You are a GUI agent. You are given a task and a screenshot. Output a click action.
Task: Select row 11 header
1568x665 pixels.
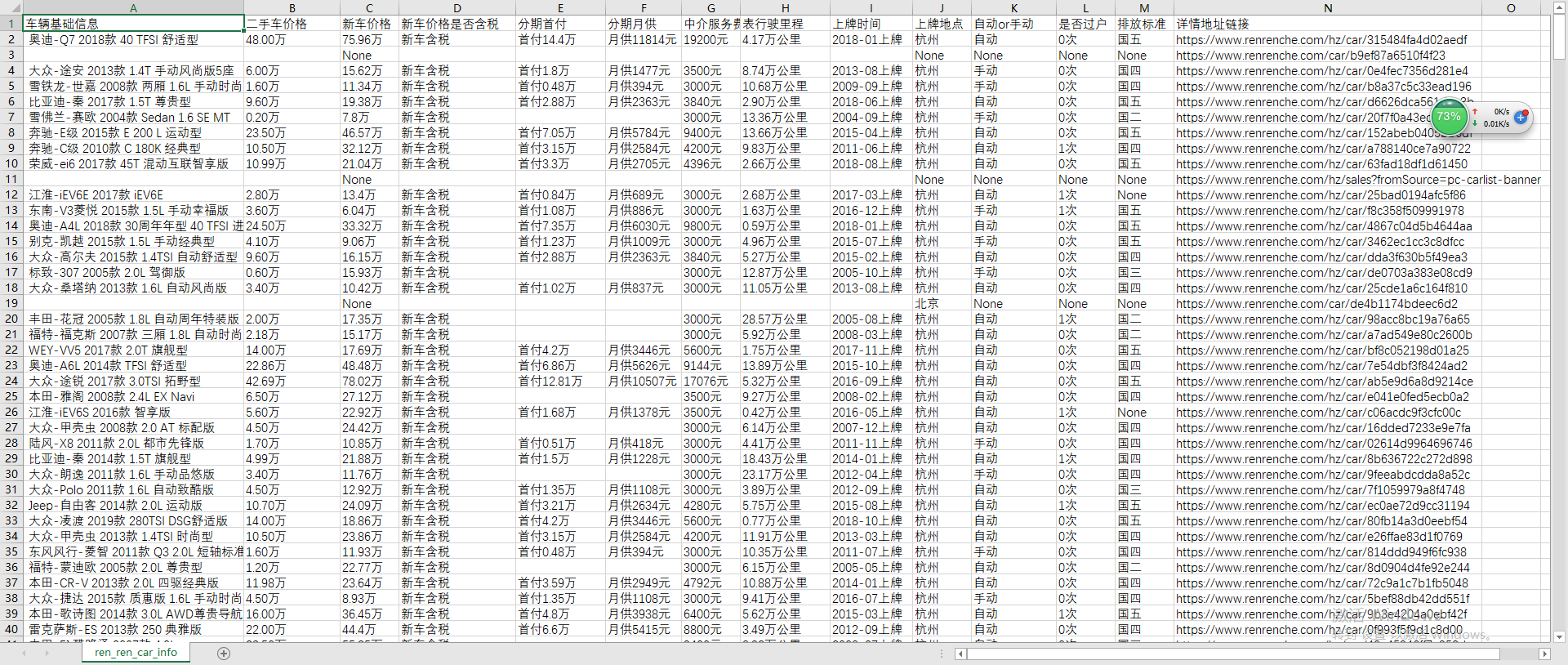pyautogui.click(x=11, y=179)
